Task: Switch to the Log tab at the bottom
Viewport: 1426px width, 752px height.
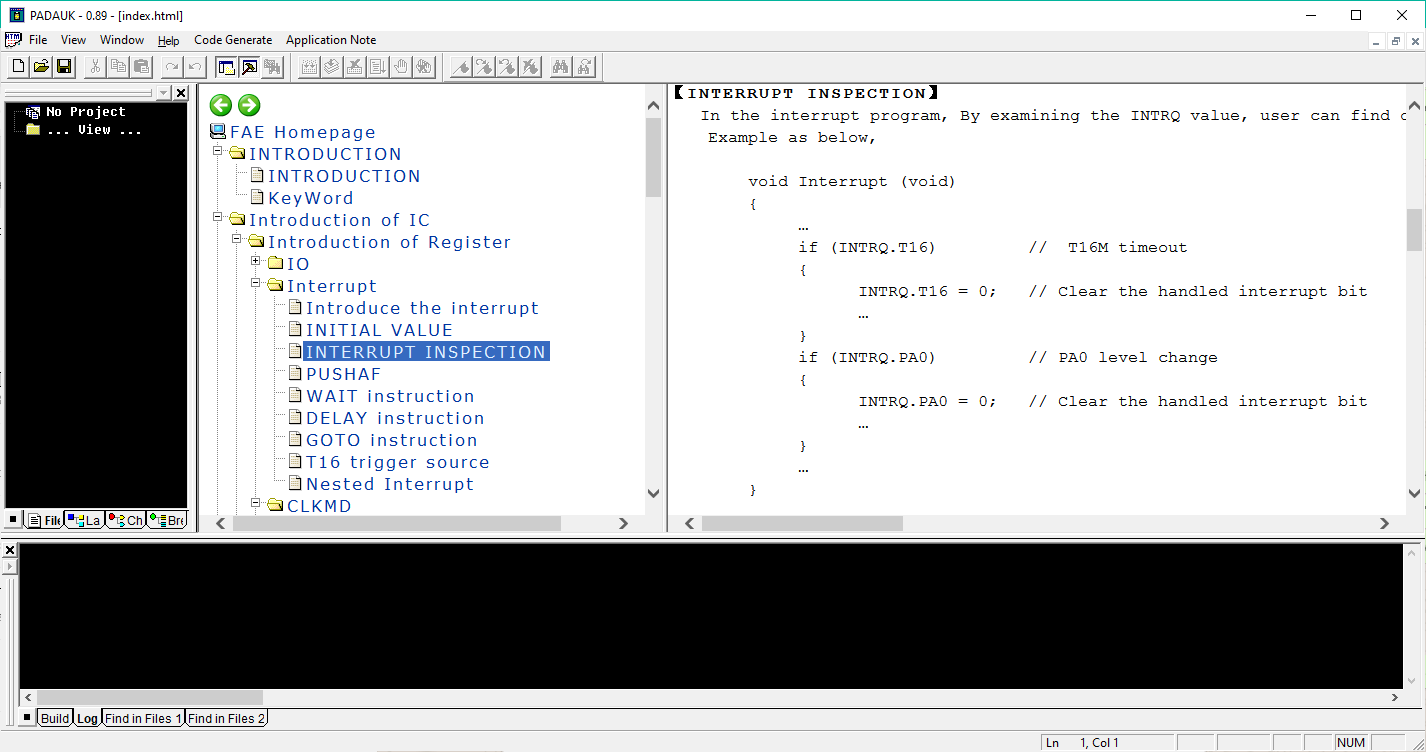Action: coord(87,718)
